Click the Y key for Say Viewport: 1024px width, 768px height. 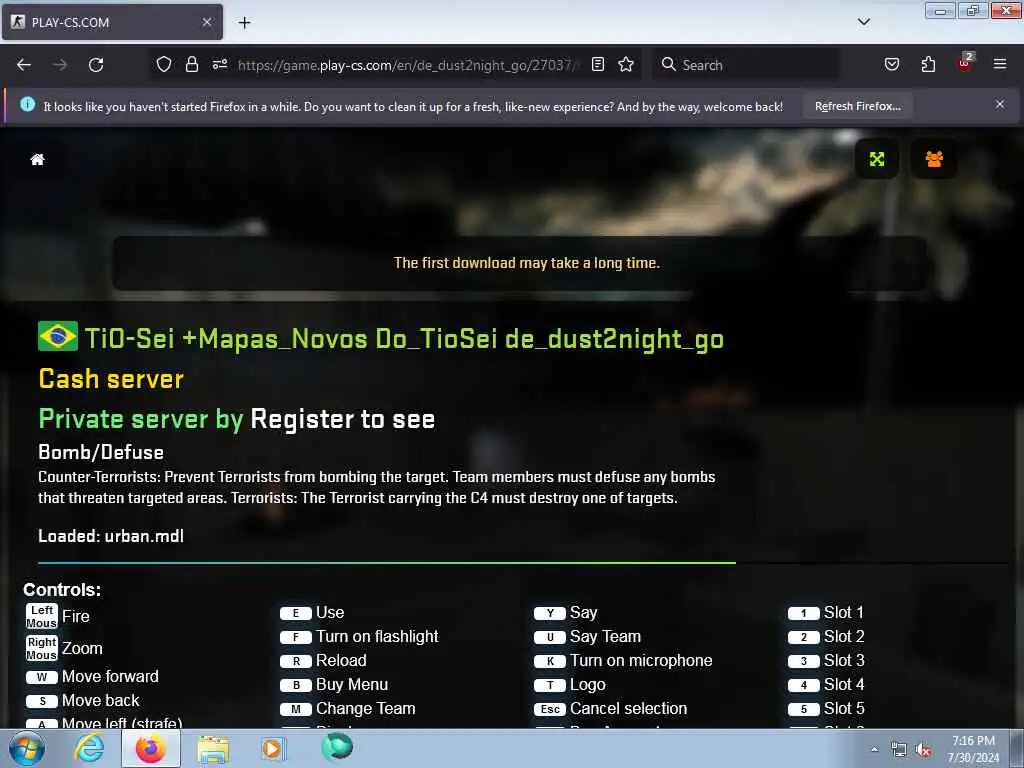550,613
